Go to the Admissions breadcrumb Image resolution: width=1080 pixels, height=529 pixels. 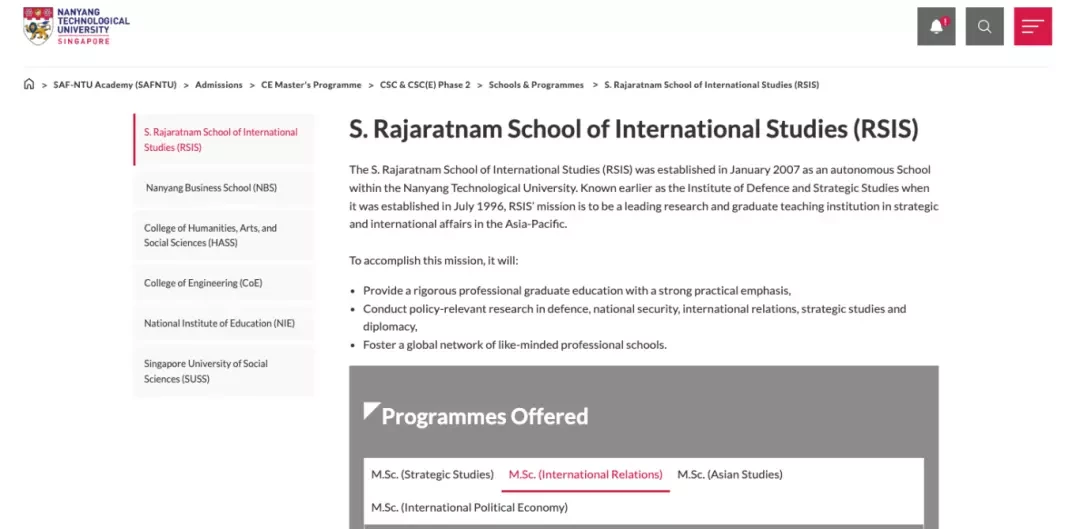(218, 85)
